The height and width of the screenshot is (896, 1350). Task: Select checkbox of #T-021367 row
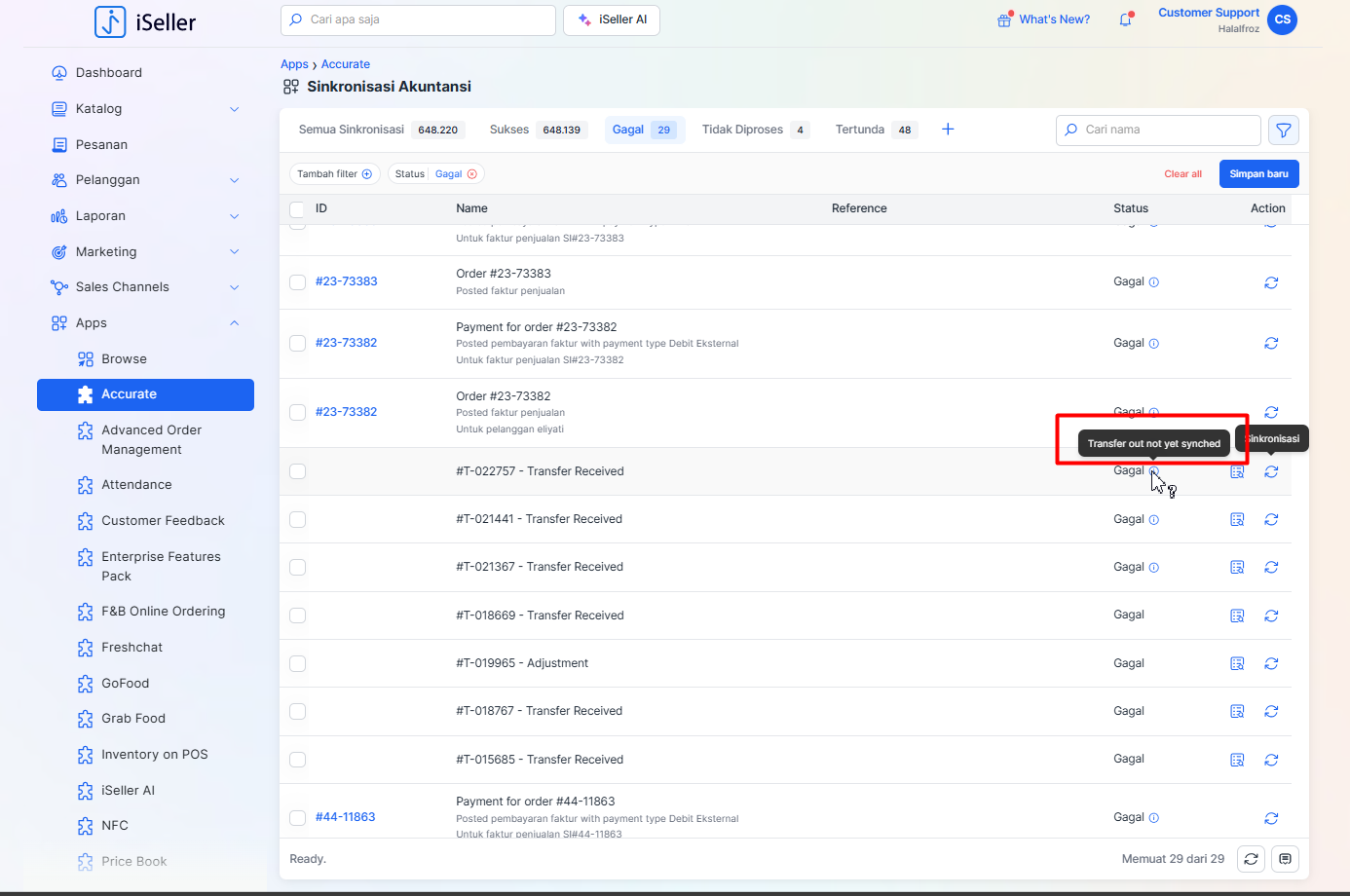297,568
